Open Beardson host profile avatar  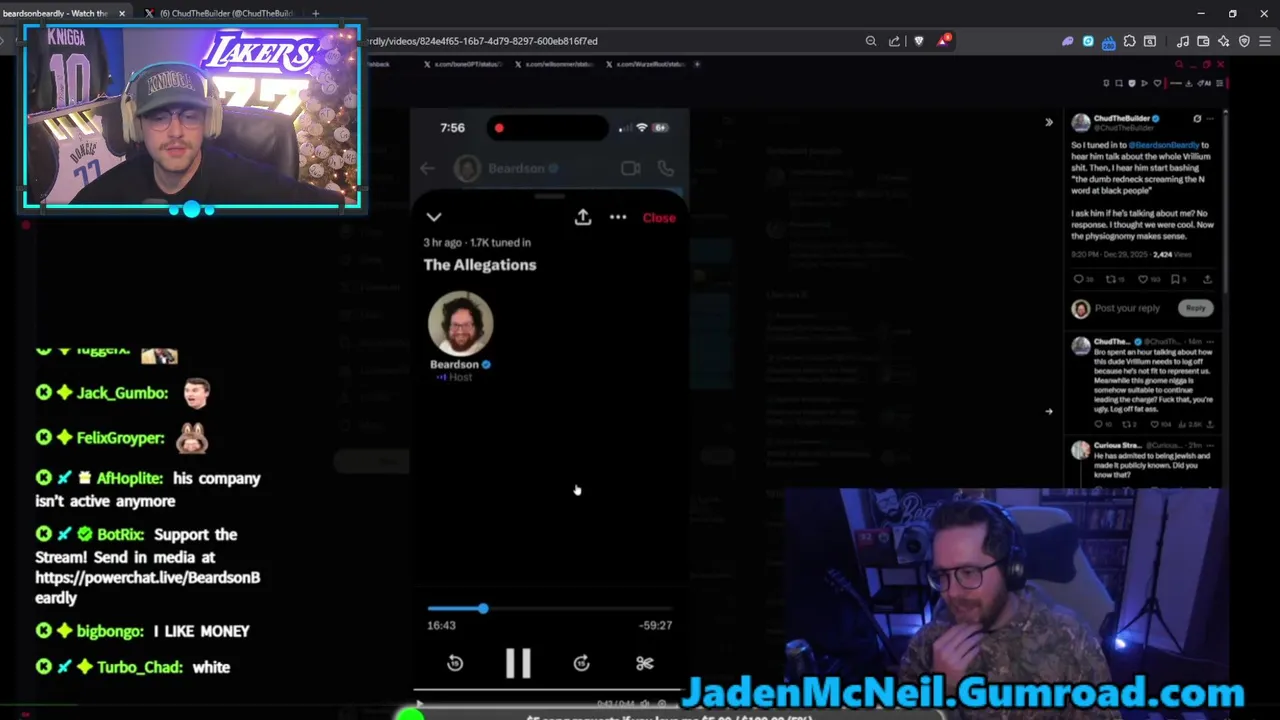[x=461, y=323]
